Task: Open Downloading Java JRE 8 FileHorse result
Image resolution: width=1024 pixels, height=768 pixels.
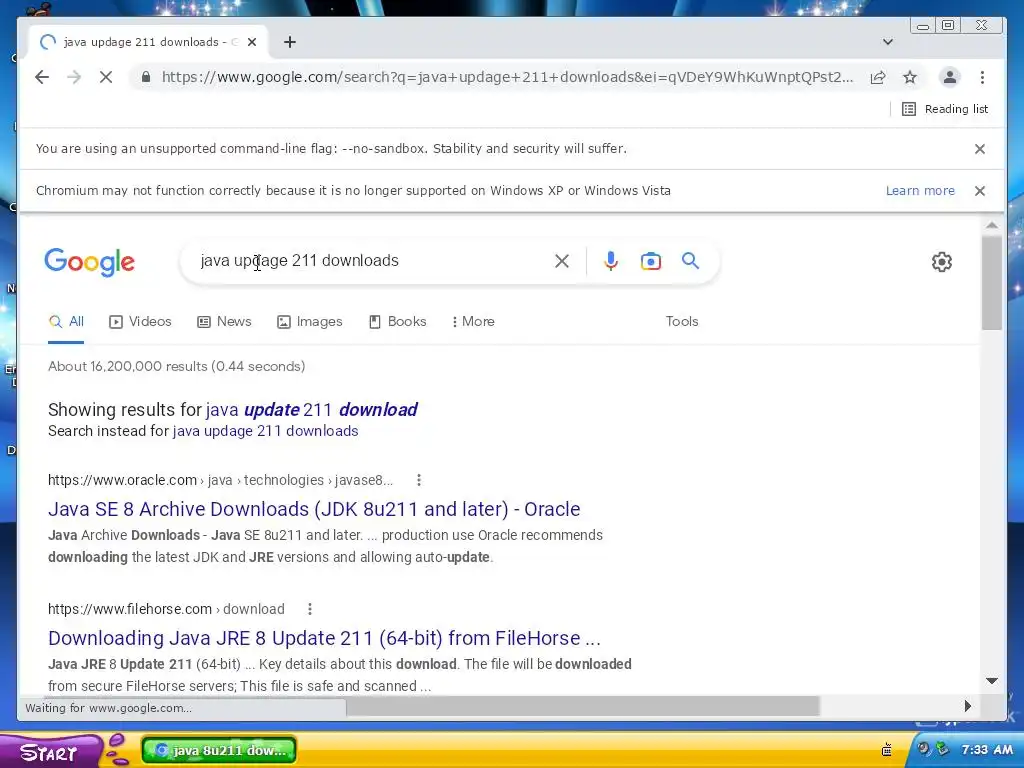Action: 324,638
